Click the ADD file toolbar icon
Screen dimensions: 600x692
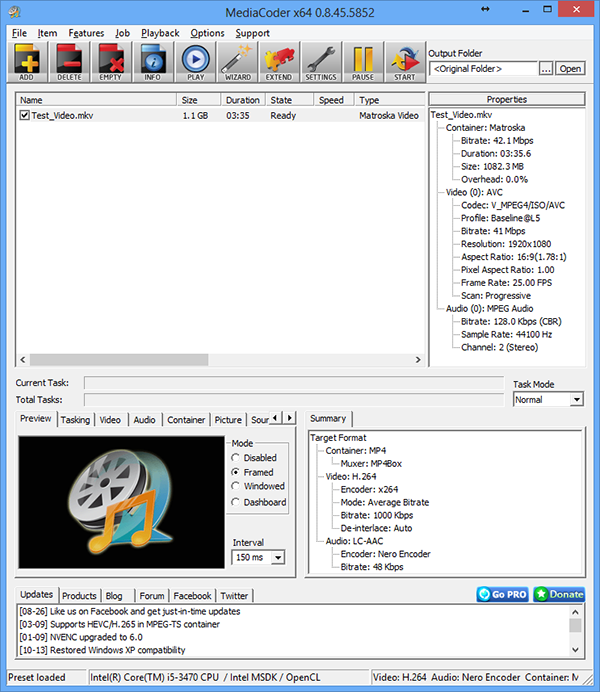pyautogui.click(x=27, y=62)
